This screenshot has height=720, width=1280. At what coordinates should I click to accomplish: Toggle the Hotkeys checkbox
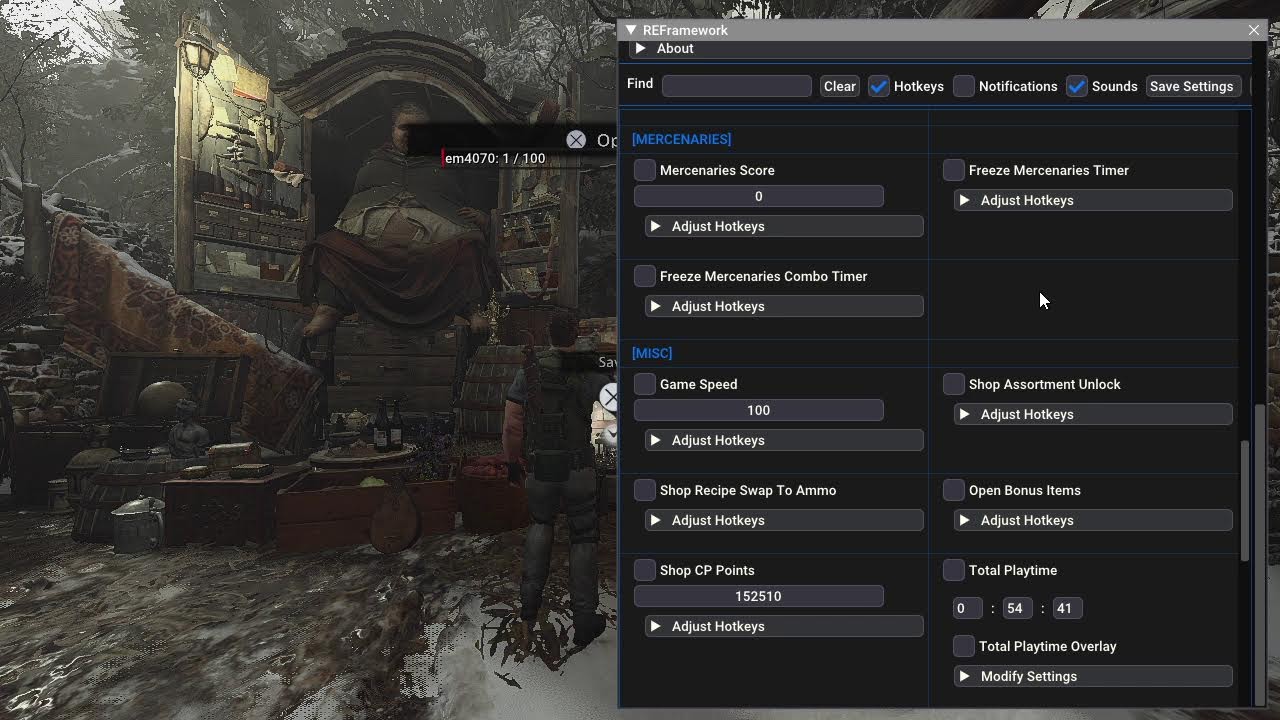pos(878,86)
